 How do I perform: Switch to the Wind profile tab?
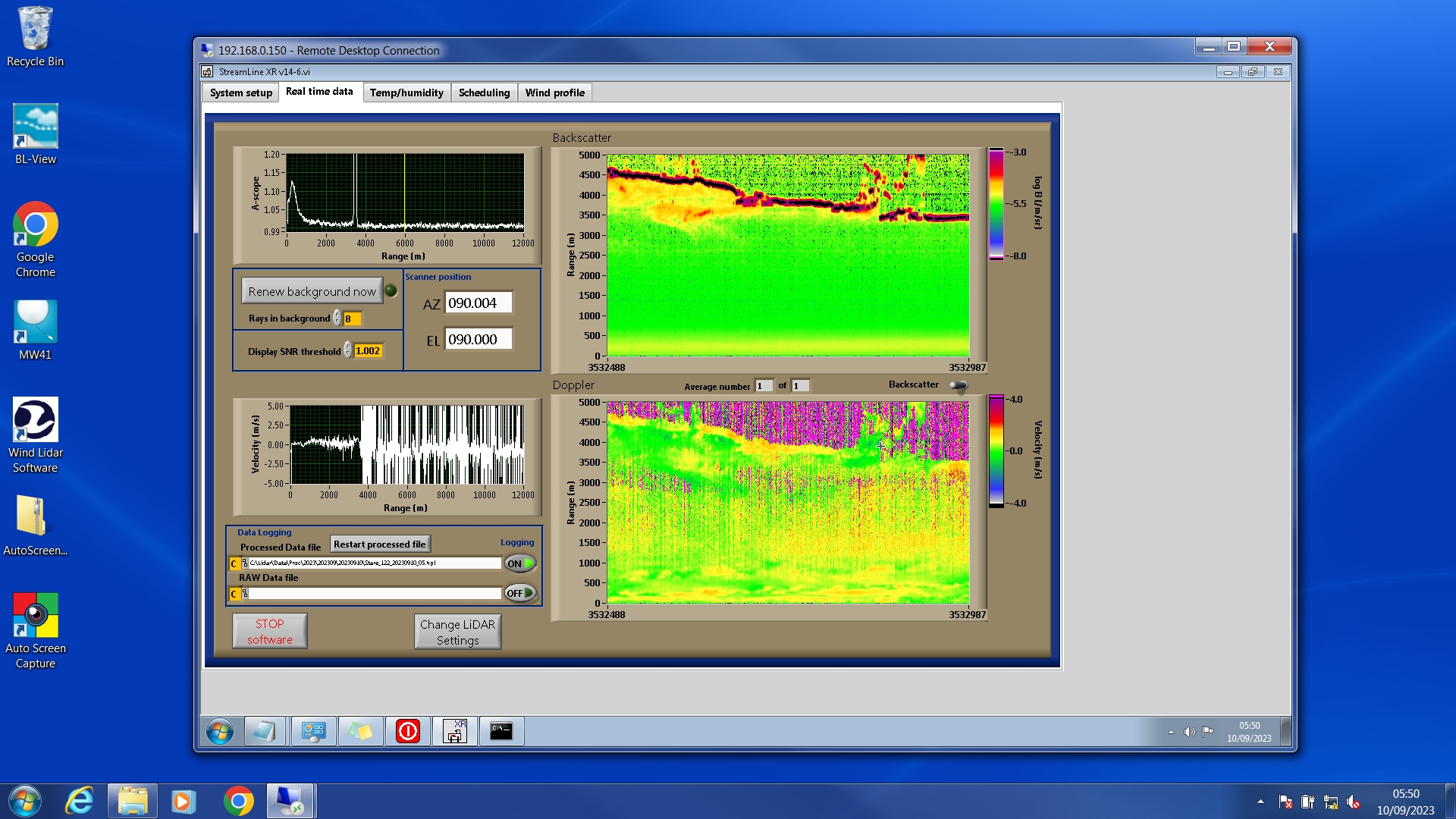[554, 93]
